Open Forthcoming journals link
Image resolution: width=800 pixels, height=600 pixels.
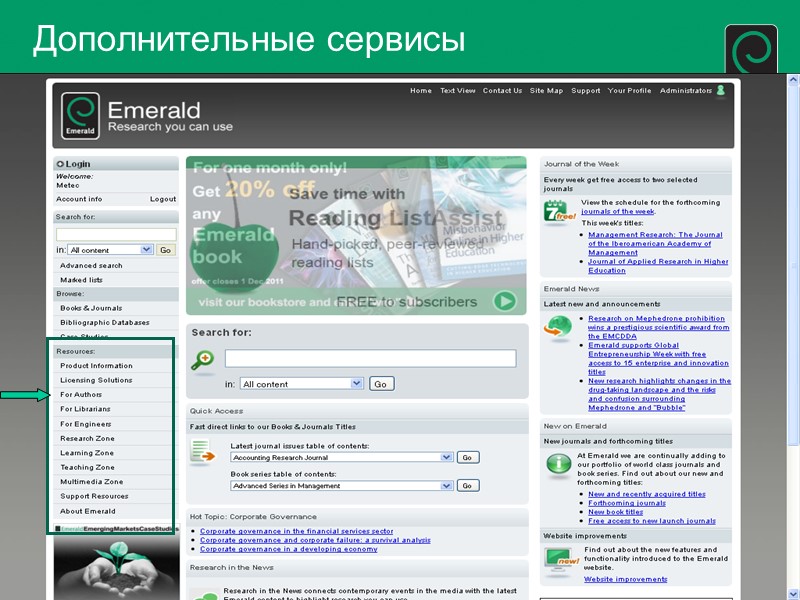click(627, 503)
